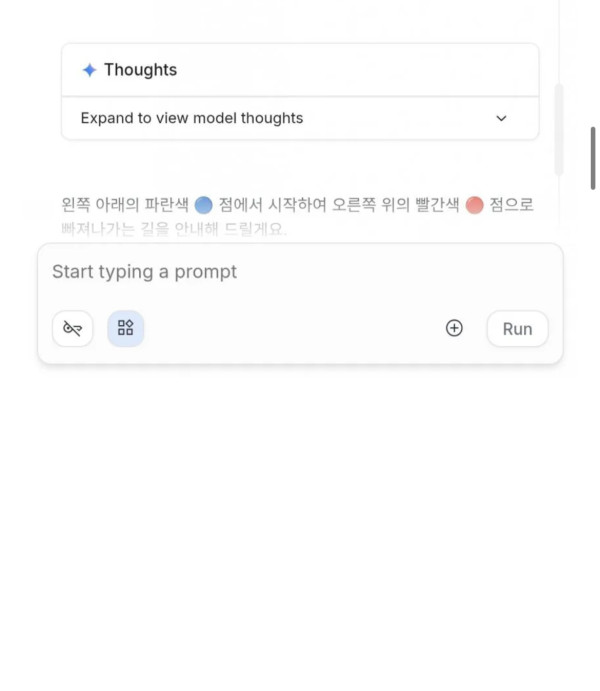Click the Thoughts header title

click(140, 70)
